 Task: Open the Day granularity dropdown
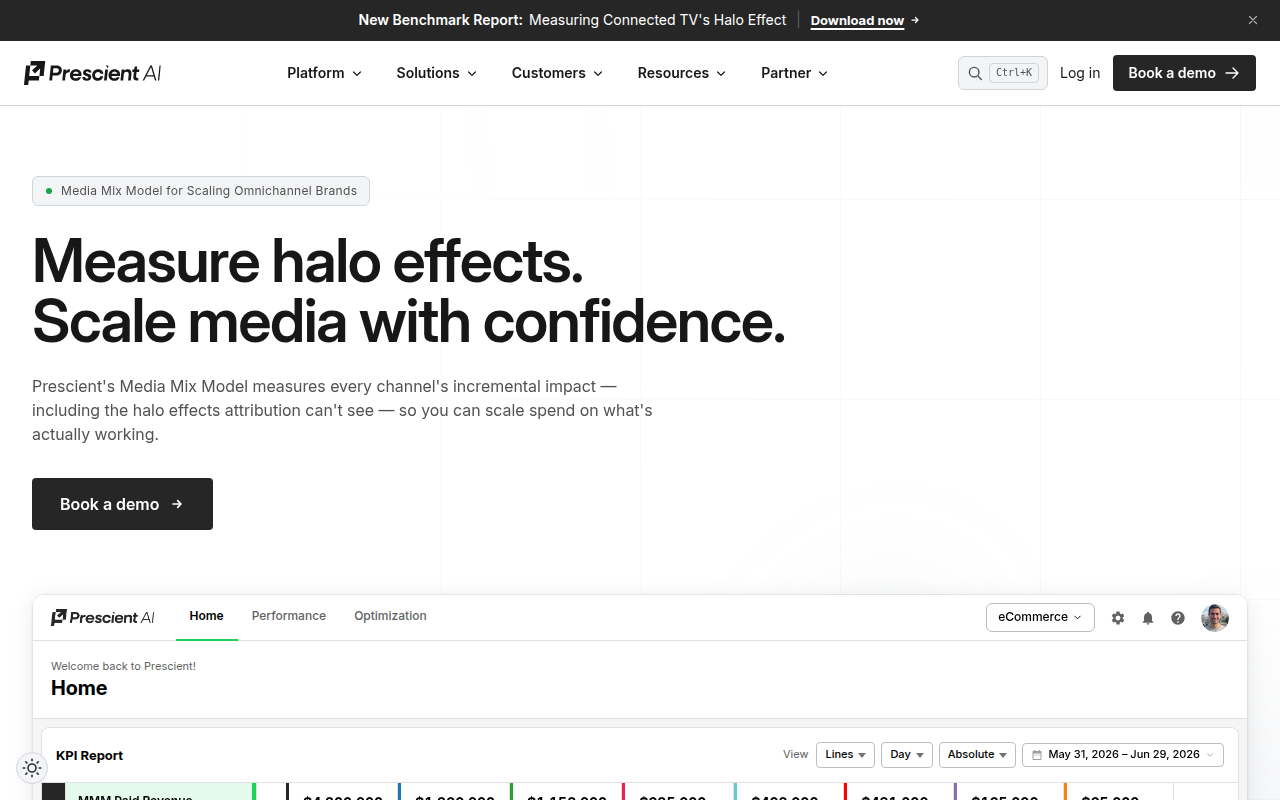point(907,755)
